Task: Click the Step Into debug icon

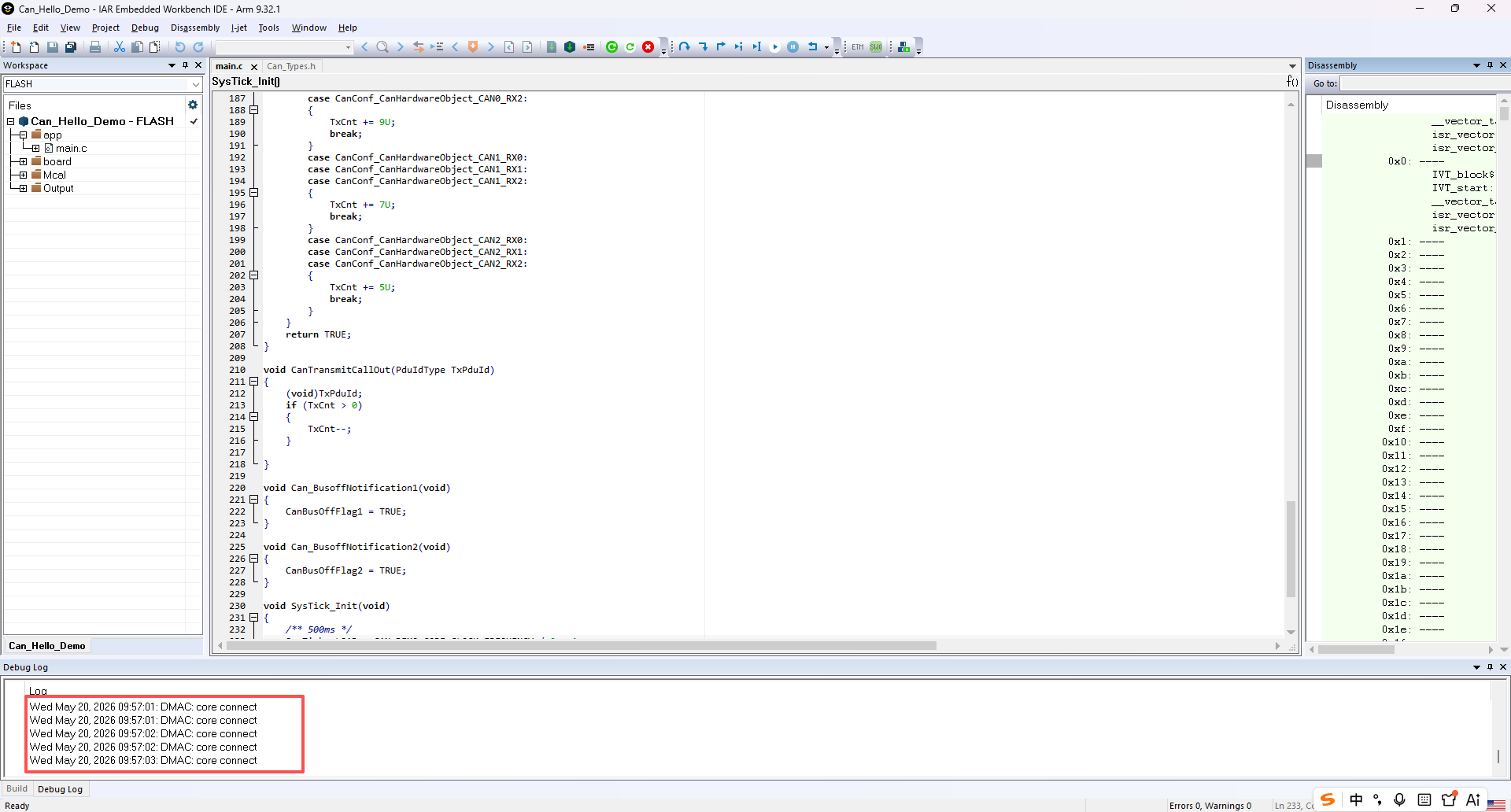Action: 703,47
